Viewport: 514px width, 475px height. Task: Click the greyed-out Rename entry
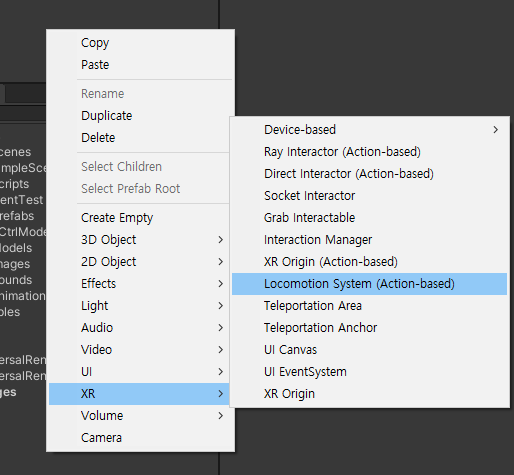coord(140,94)
